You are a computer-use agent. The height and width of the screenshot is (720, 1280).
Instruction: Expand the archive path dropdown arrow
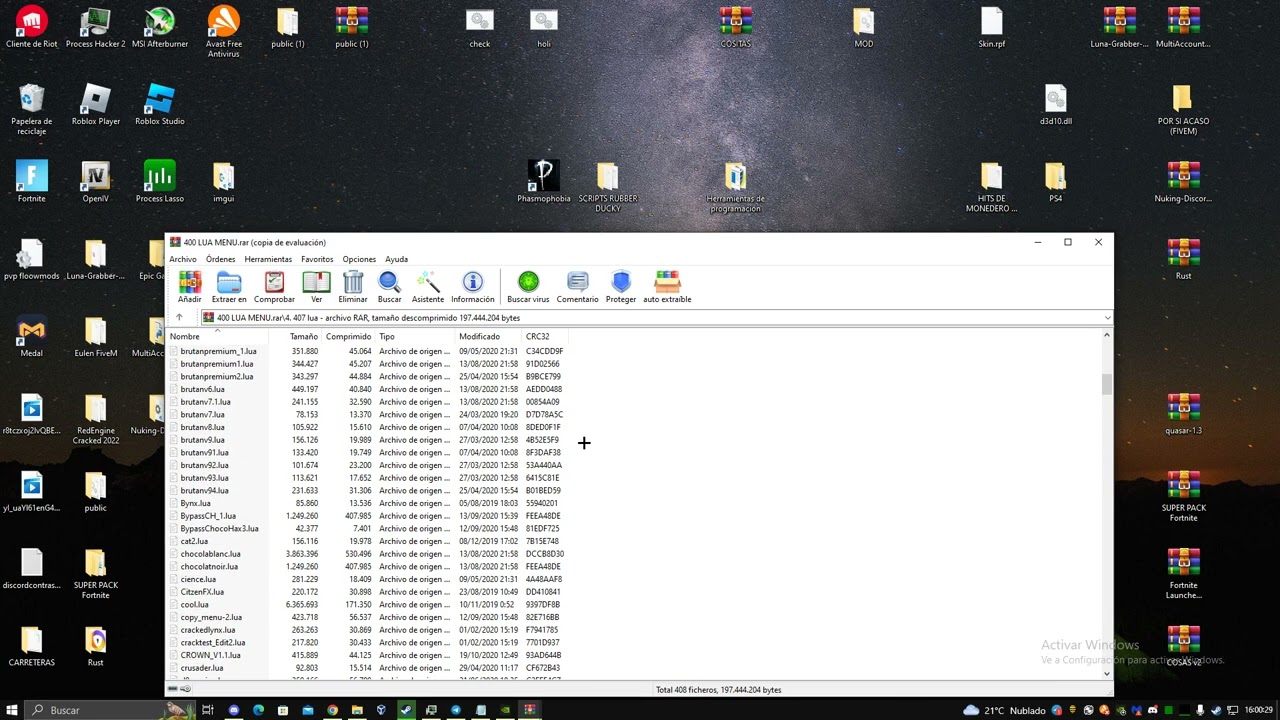point(1107,318)
